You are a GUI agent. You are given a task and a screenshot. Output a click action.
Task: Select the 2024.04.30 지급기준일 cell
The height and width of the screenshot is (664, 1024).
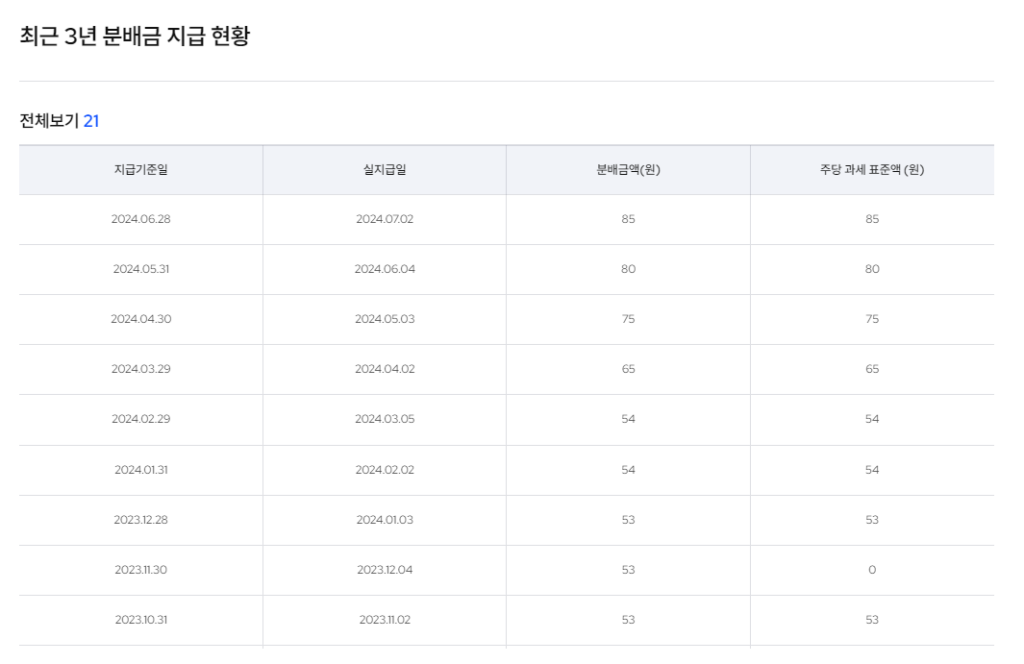click(x=141, y=319)
